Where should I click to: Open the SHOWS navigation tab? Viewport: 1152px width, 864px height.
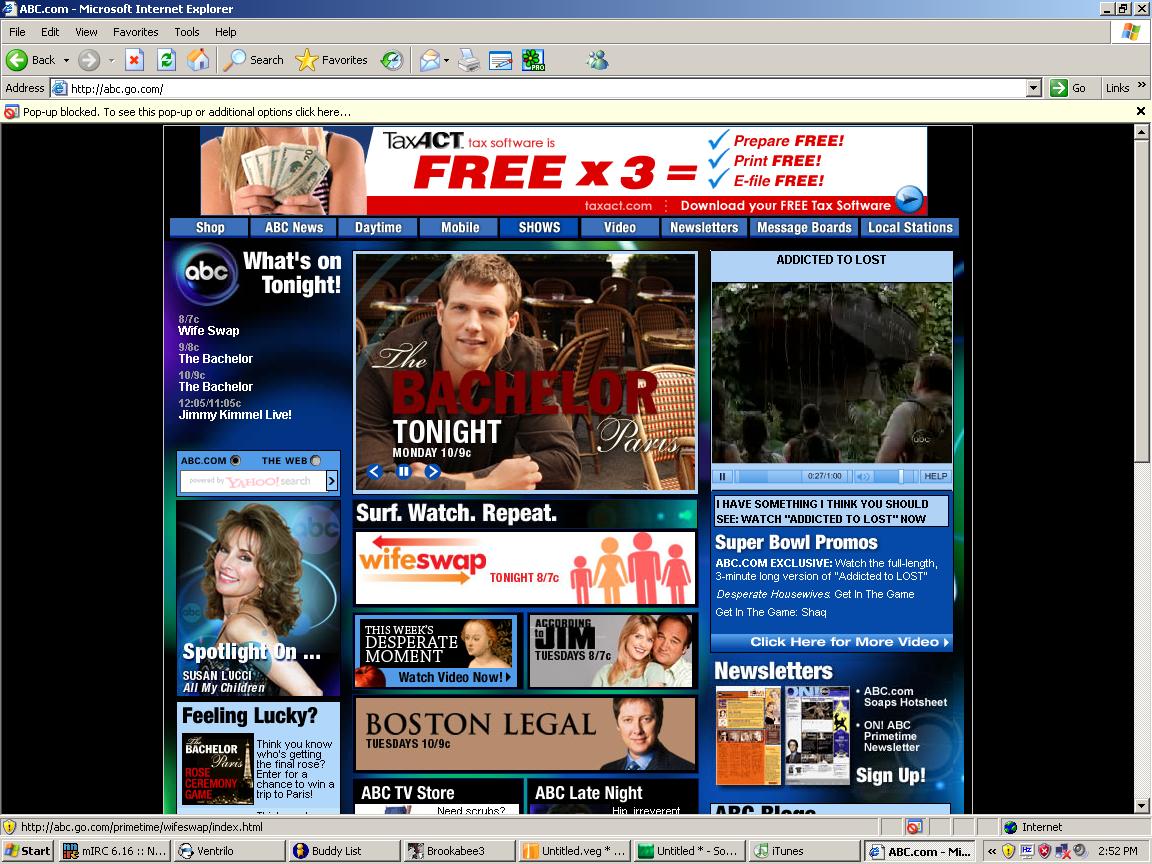pos(539,227)
